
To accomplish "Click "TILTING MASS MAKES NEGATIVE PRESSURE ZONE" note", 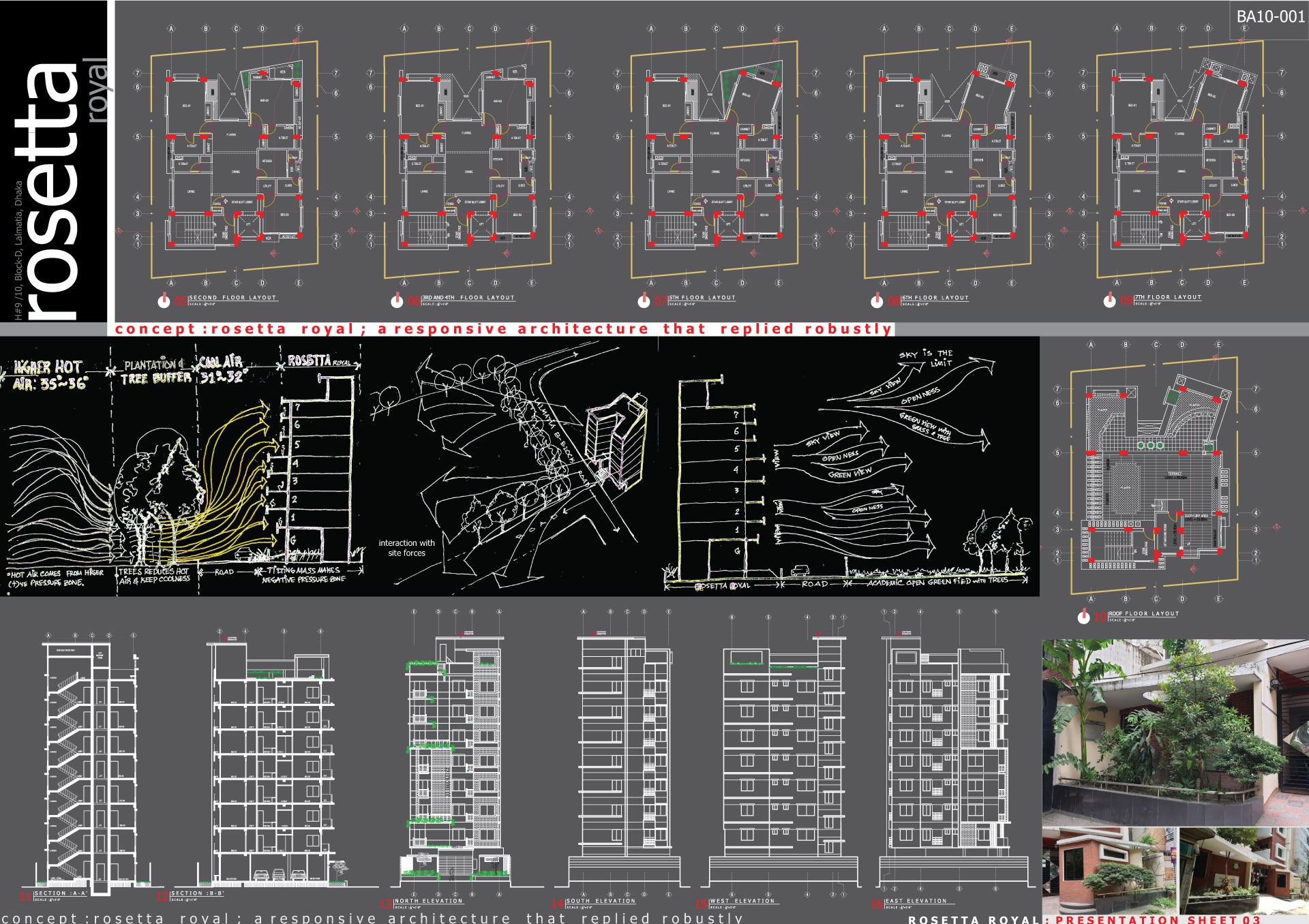I will pyautogui.click(x=303, y=574).
